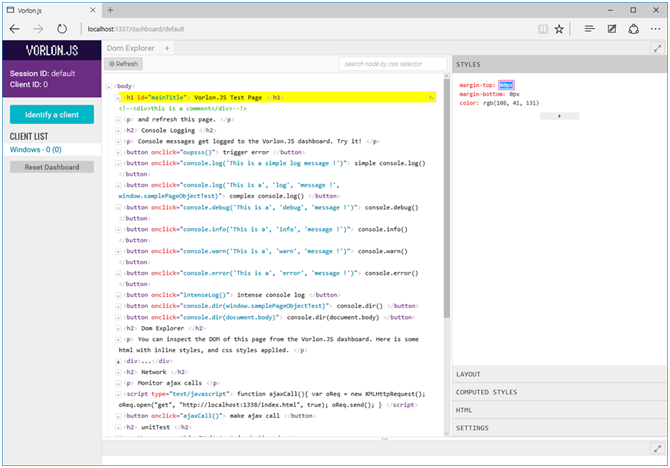This screenshot has width=670, height=468.
Task: Go back with the browser back arrow
Action: [x=15, y=29]
